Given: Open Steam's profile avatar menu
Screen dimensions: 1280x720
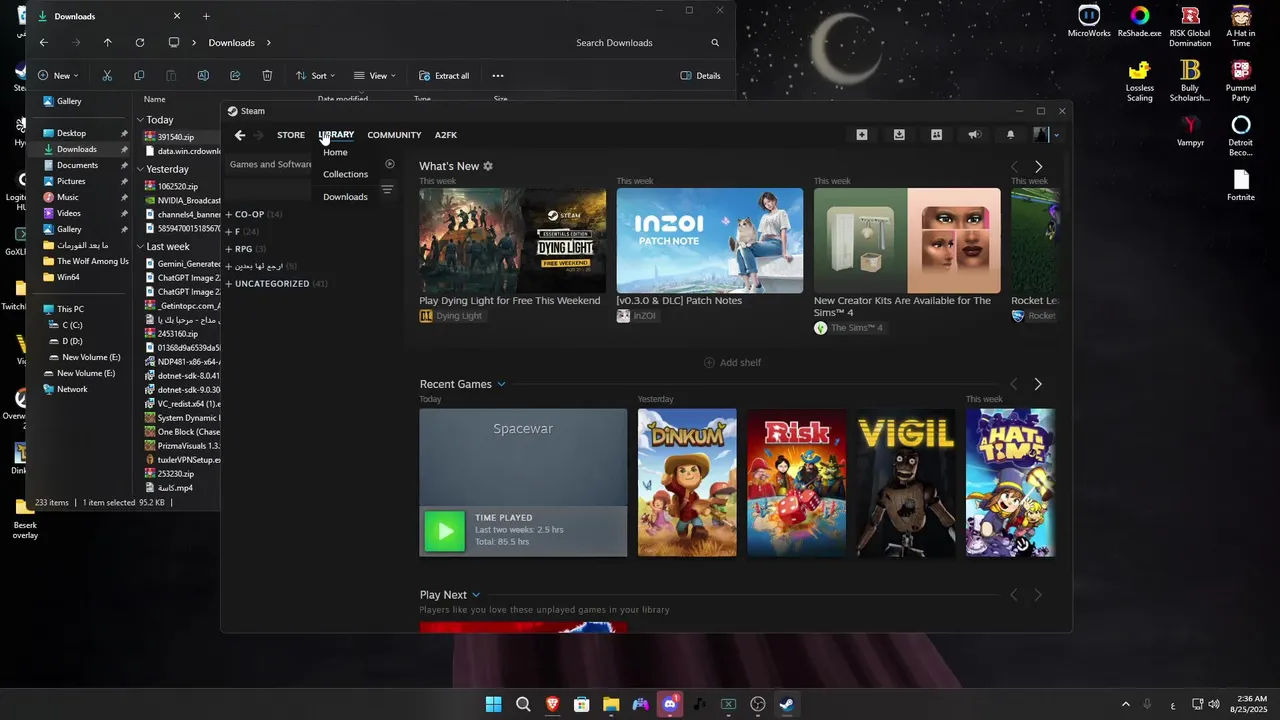Looking at the screenshot, I should point(1046,135).
